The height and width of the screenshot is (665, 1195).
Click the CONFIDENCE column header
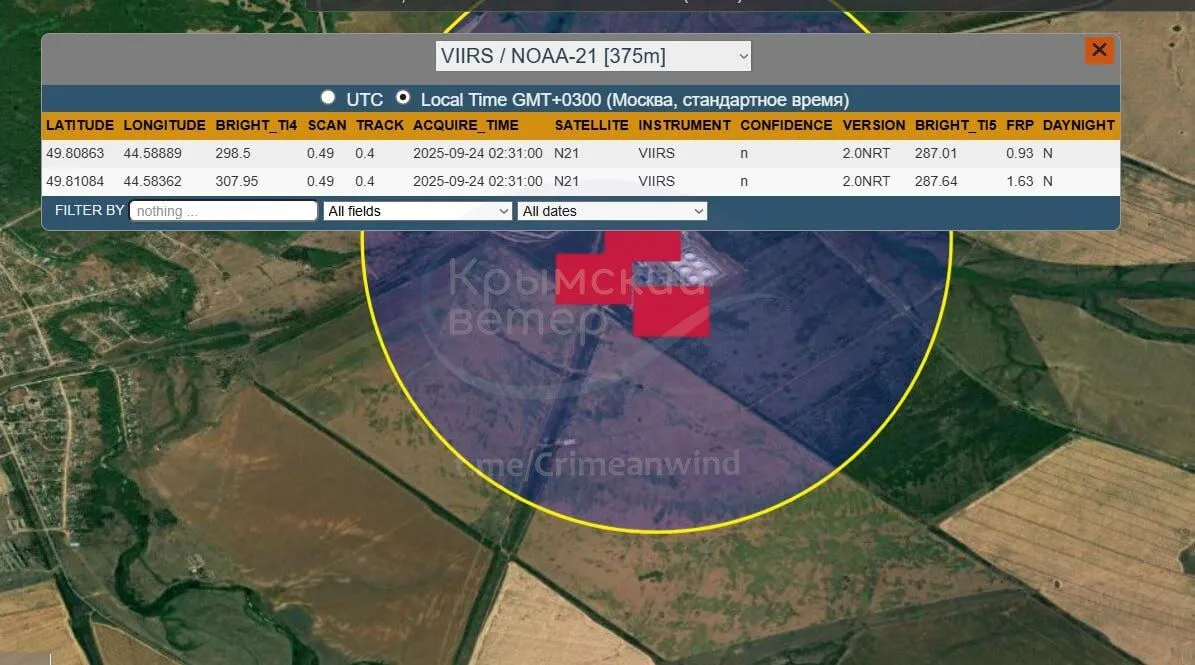(786, 126)
